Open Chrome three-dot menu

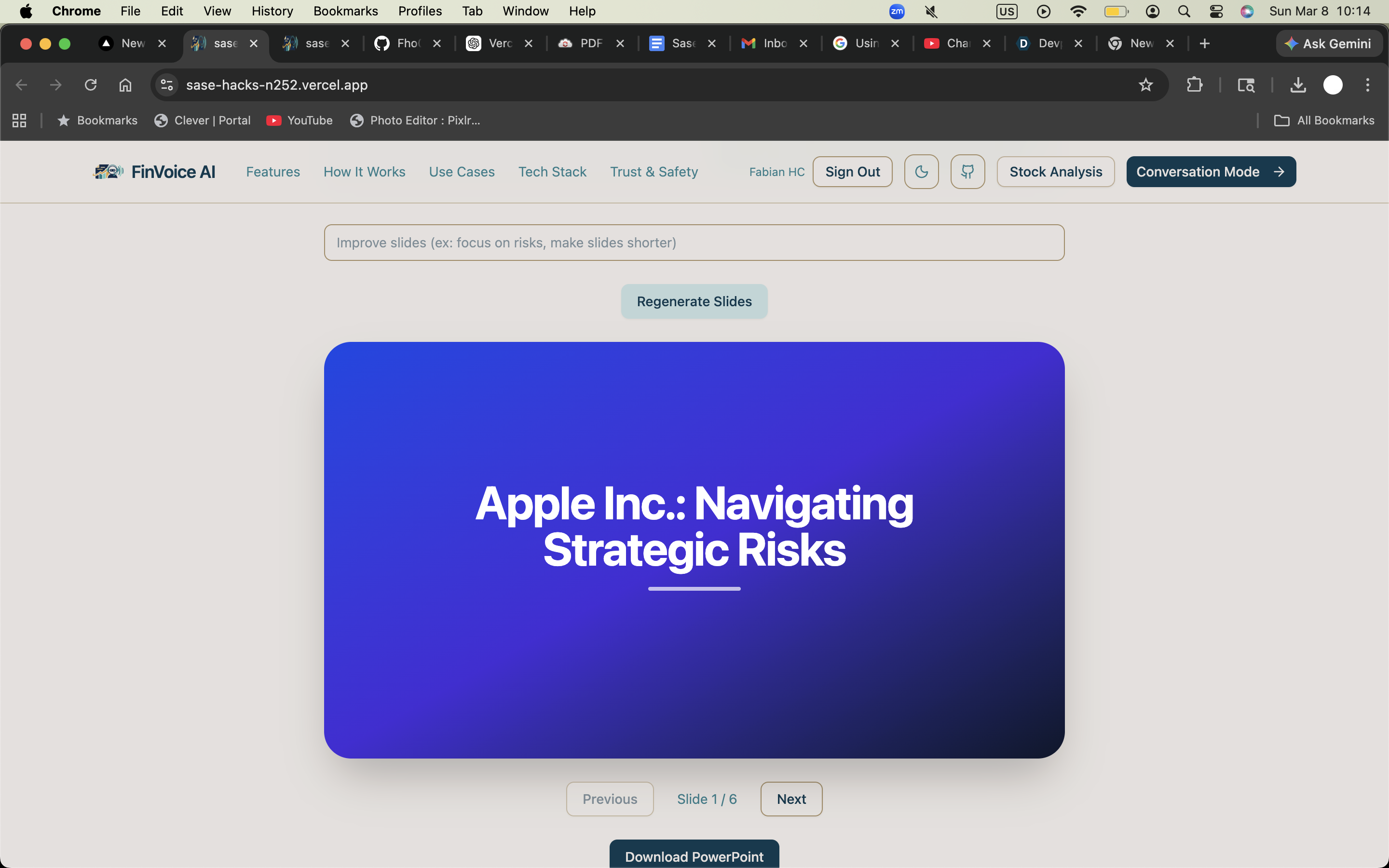[1368, 85]
